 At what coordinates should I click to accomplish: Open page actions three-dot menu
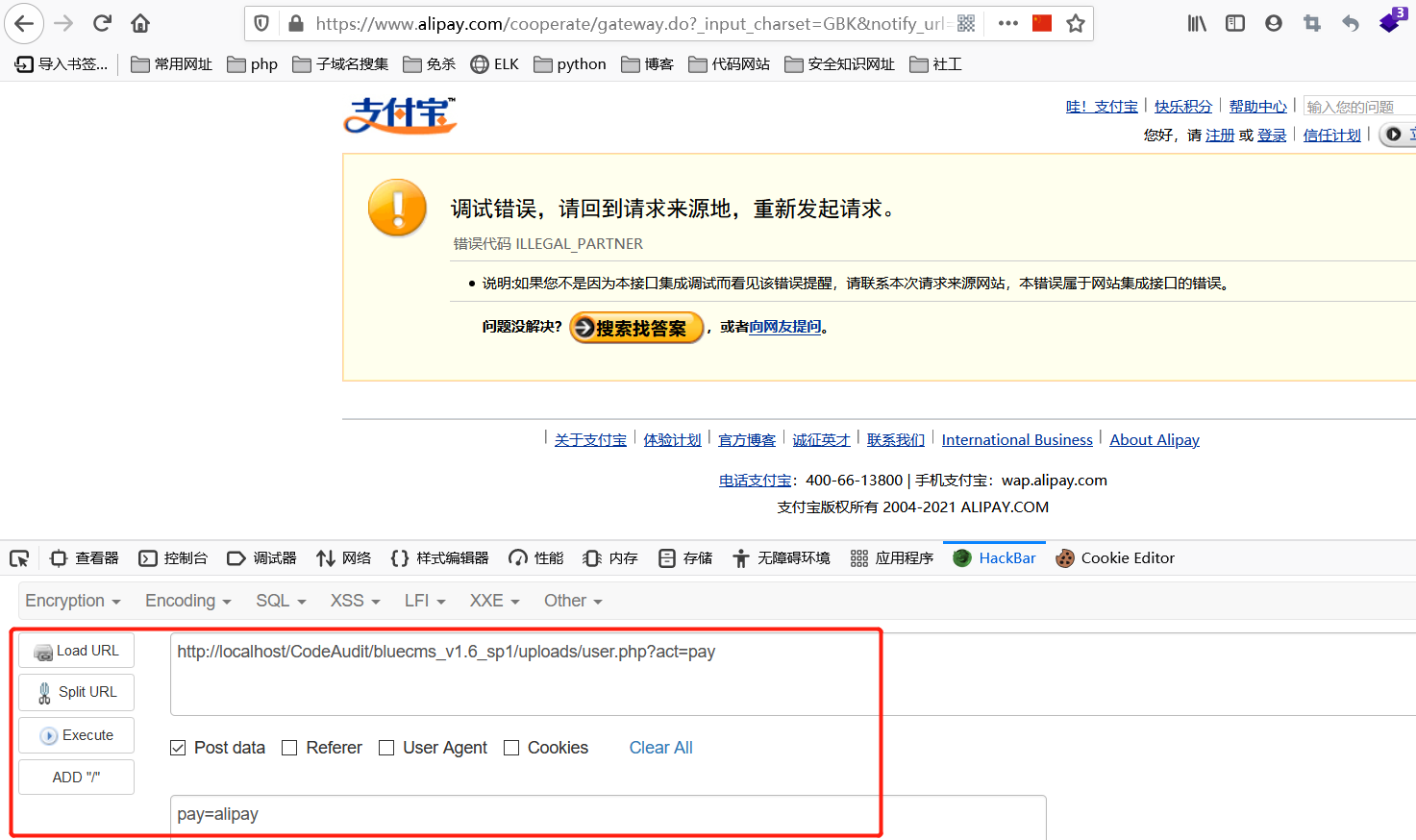coord(1007,23)
